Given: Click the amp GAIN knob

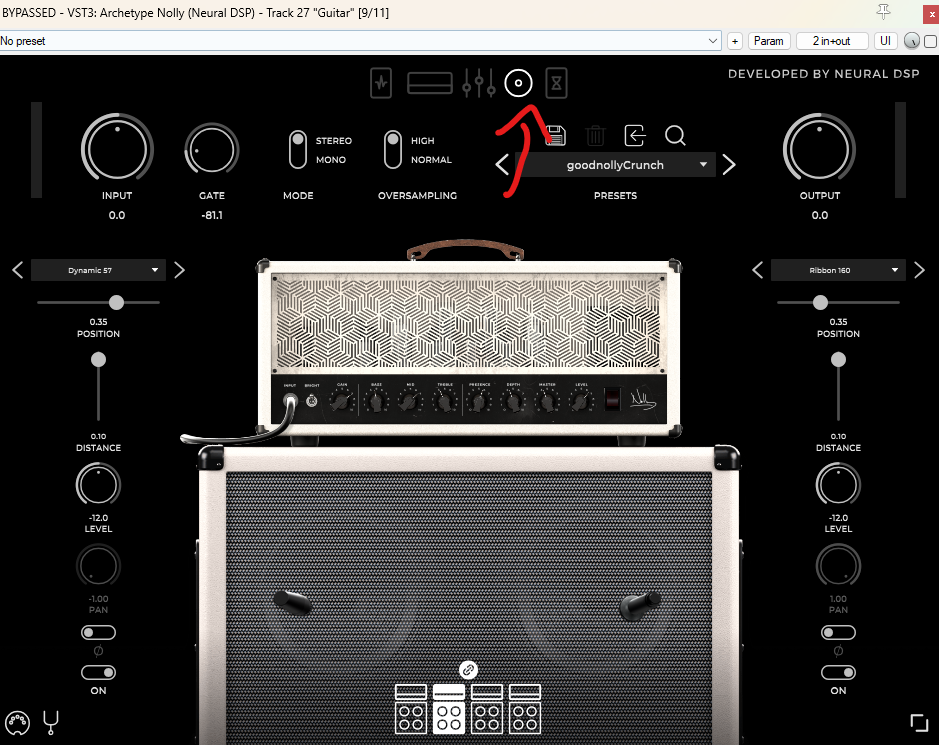Looking at the screenshot, I should click(x=341, y=401).
